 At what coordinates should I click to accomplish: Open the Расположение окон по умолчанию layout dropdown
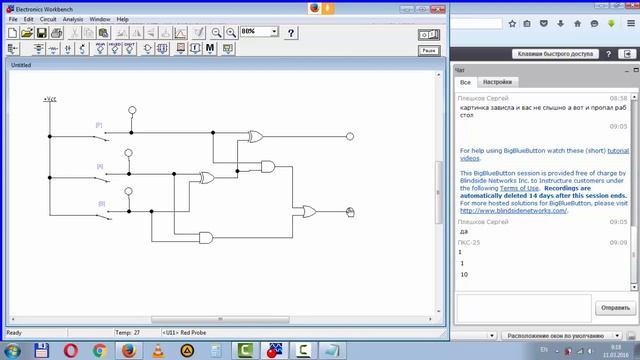click(561, 336)
